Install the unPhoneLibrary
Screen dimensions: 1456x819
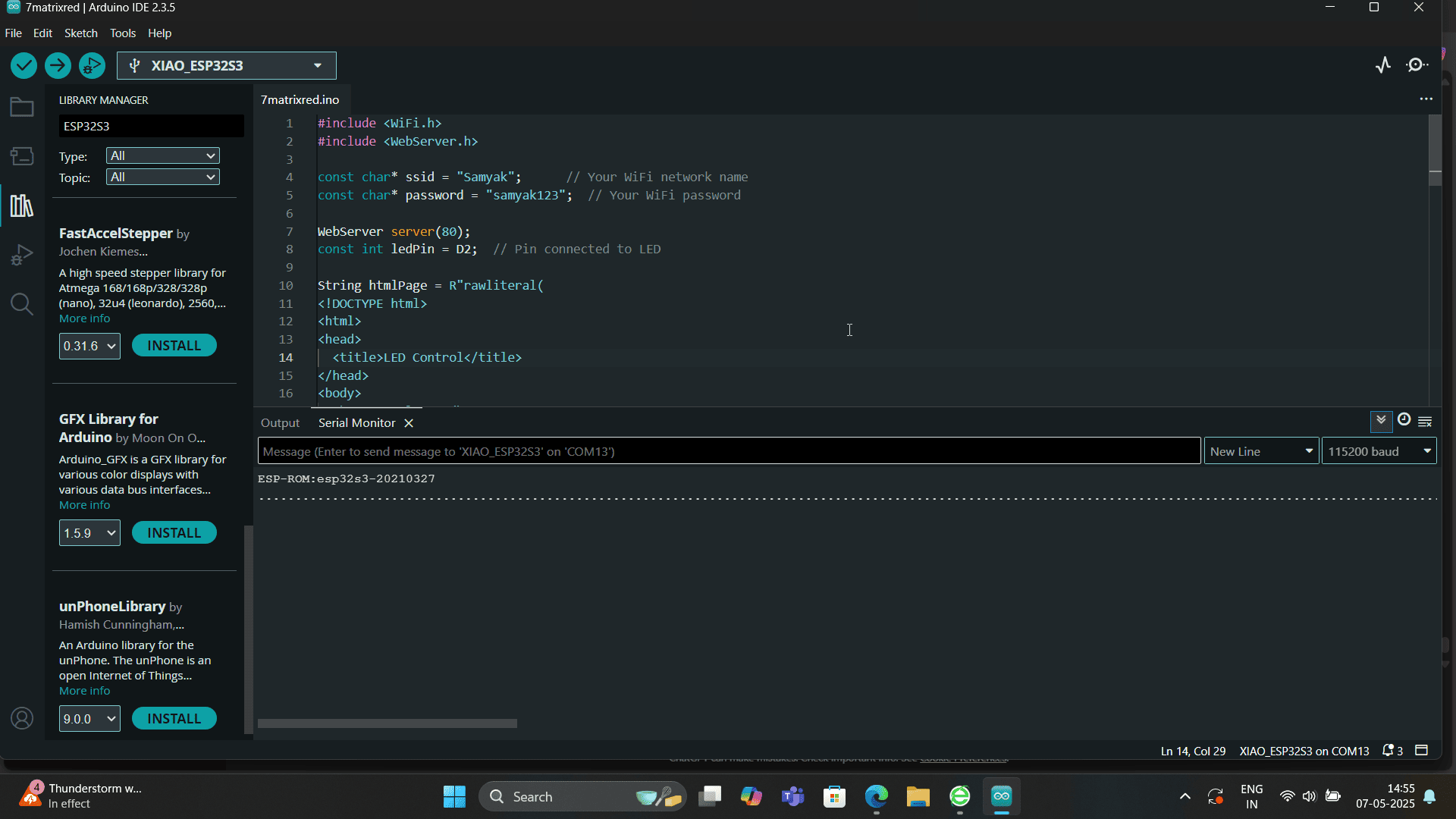pos(174,719)
